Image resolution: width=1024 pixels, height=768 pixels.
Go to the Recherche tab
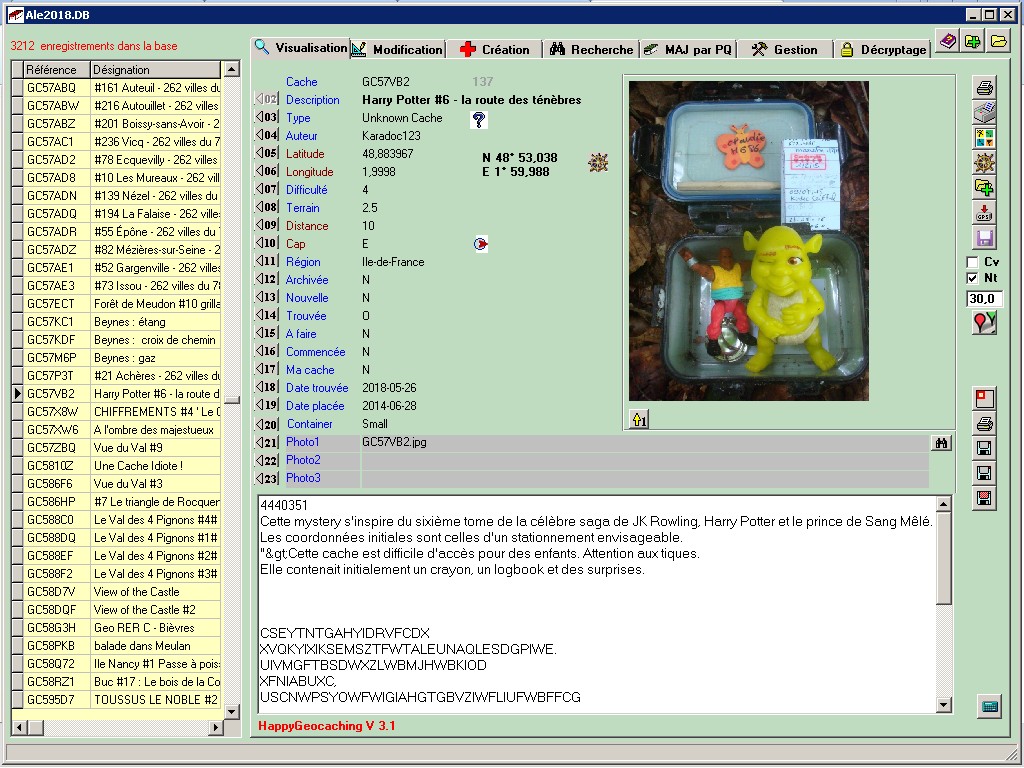(591, 50)
